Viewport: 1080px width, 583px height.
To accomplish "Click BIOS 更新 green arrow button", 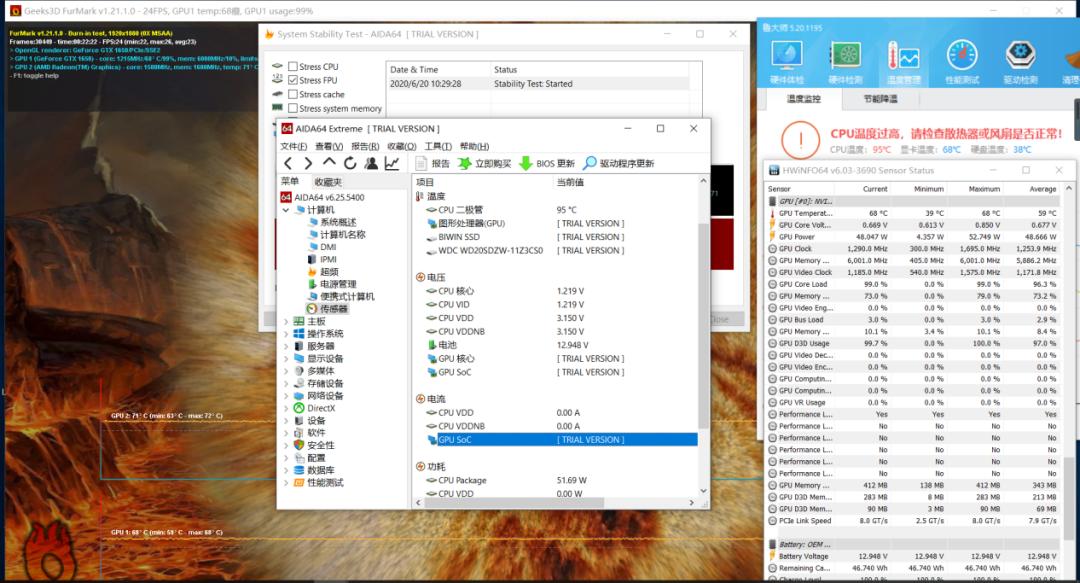I will (547, 163).
